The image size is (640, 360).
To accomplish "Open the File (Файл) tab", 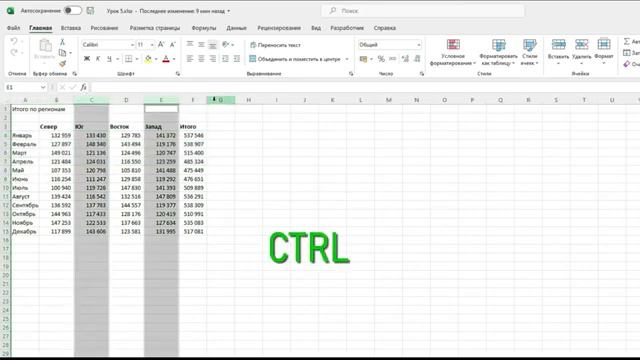I will click(x=13, y=28).
